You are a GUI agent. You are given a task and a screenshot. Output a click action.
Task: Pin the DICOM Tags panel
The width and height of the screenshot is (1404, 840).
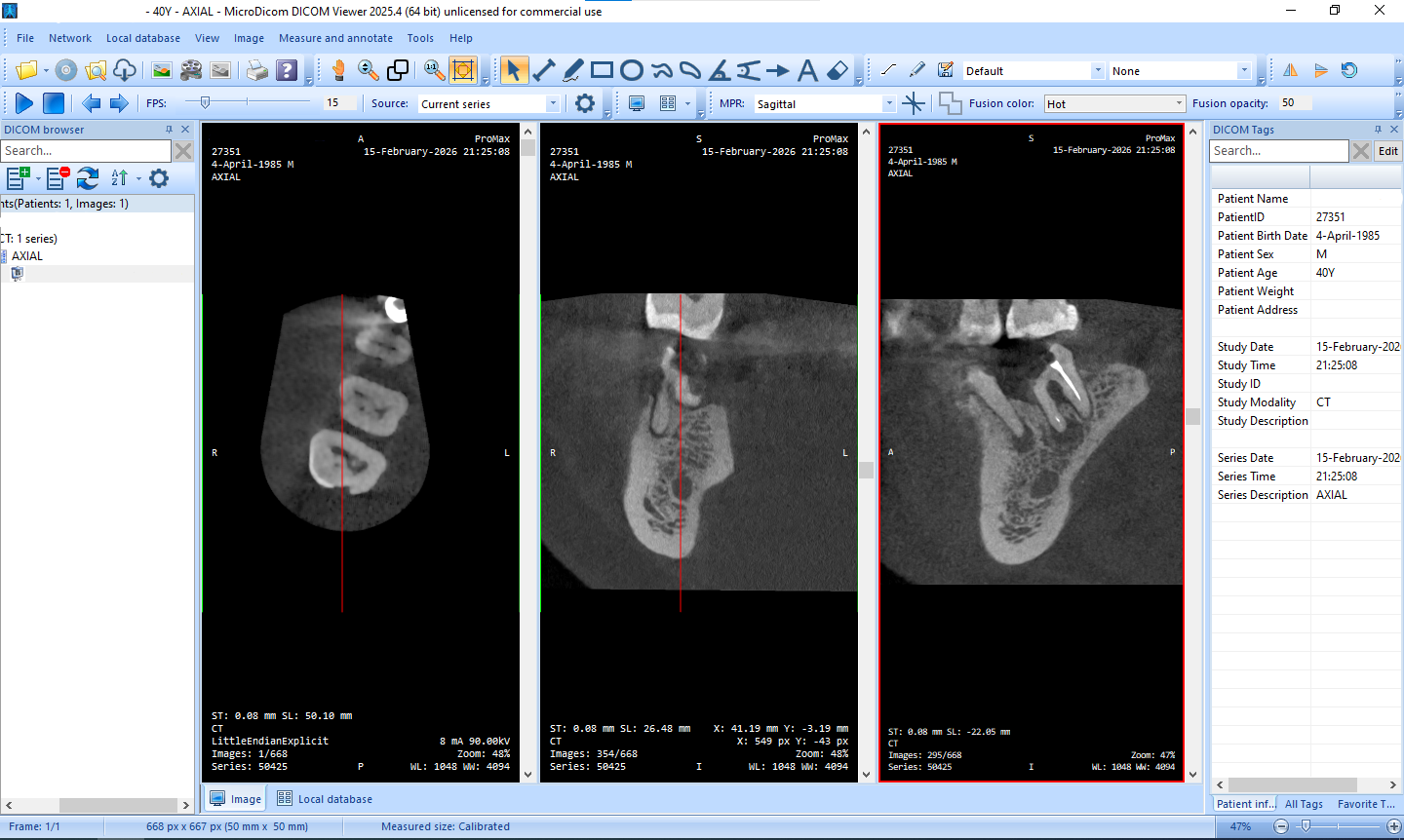tap(1378, 130)
